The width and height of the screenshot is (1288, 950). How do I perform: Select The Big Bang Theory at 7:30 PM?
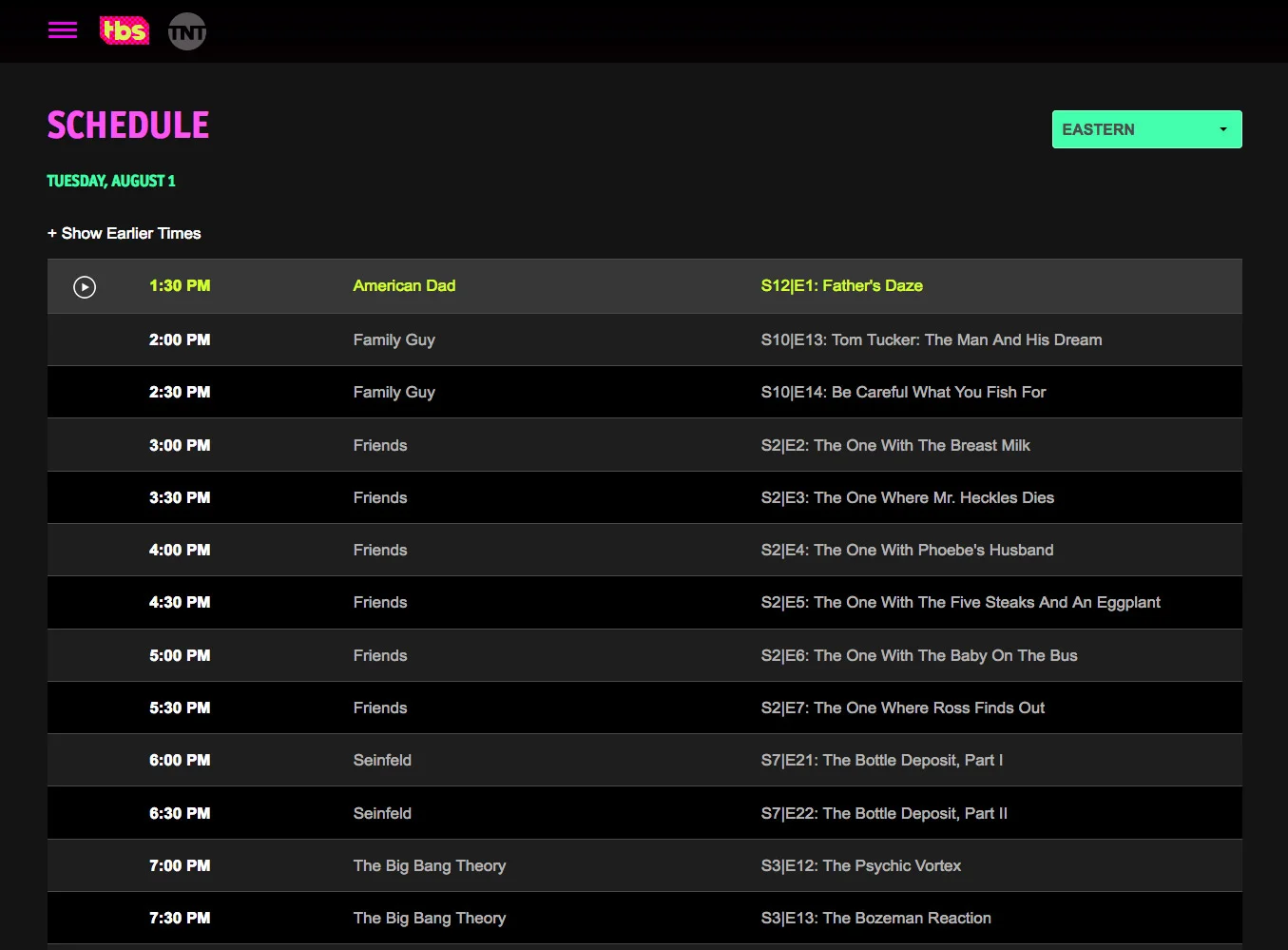[x=430, y=918]
